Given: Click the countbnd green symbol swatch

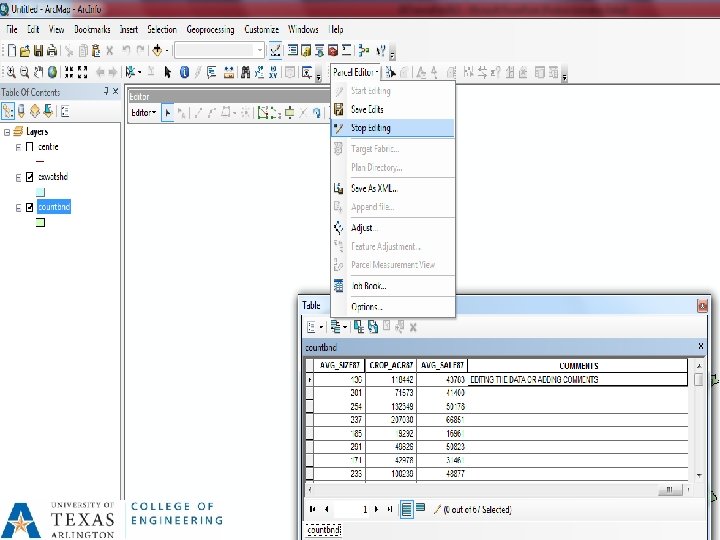Looking at the screenshot, I should (x=40, y=223).
